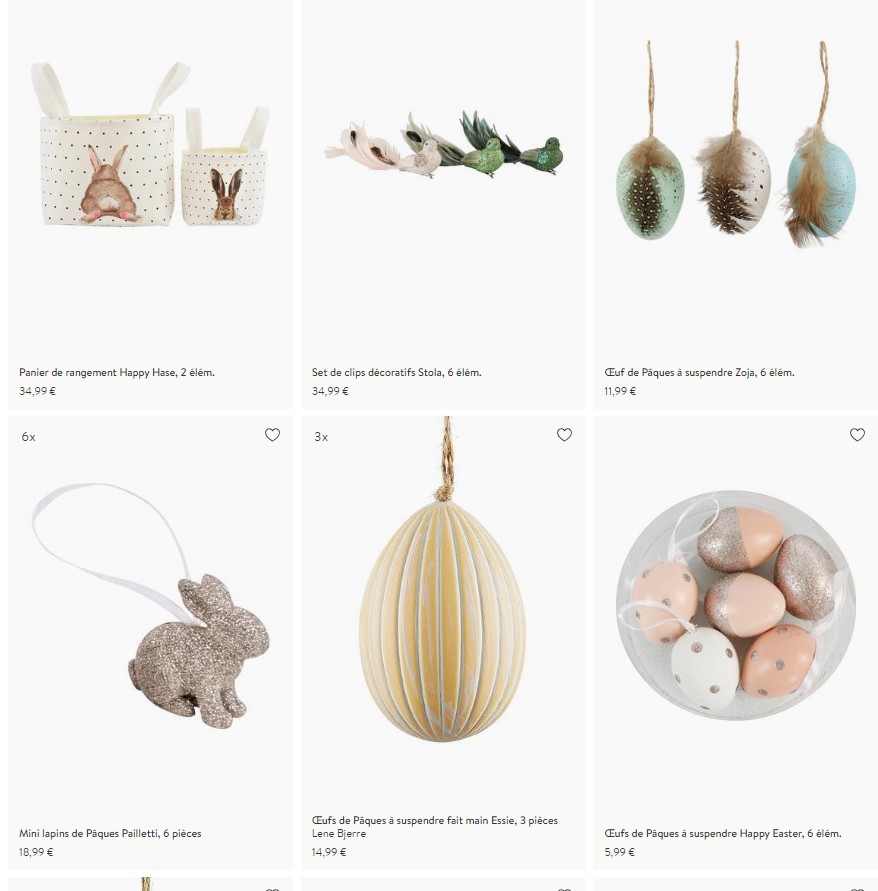View the Zoja feathered hanging eggs photo
Viewport: 878px width, 891px height.
(x=735, y=143)
